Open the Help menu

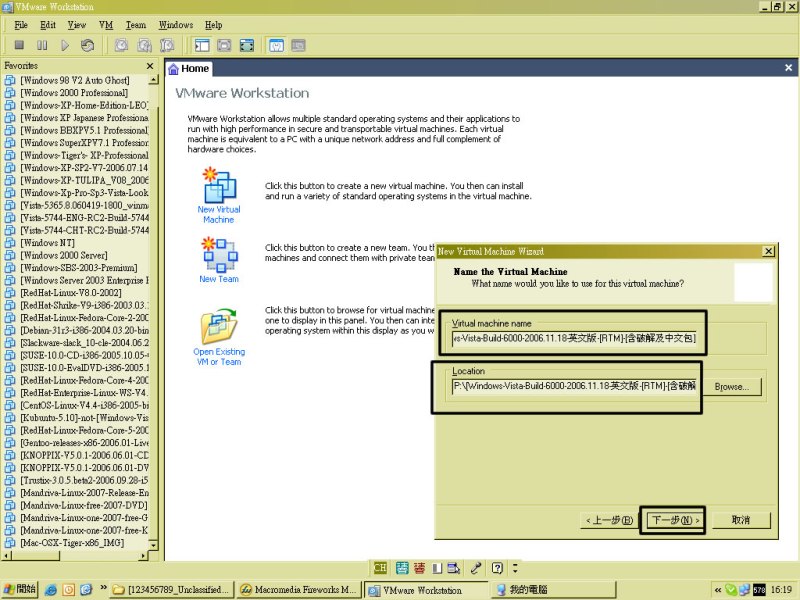pyautogui.click(x=213, y=24)
